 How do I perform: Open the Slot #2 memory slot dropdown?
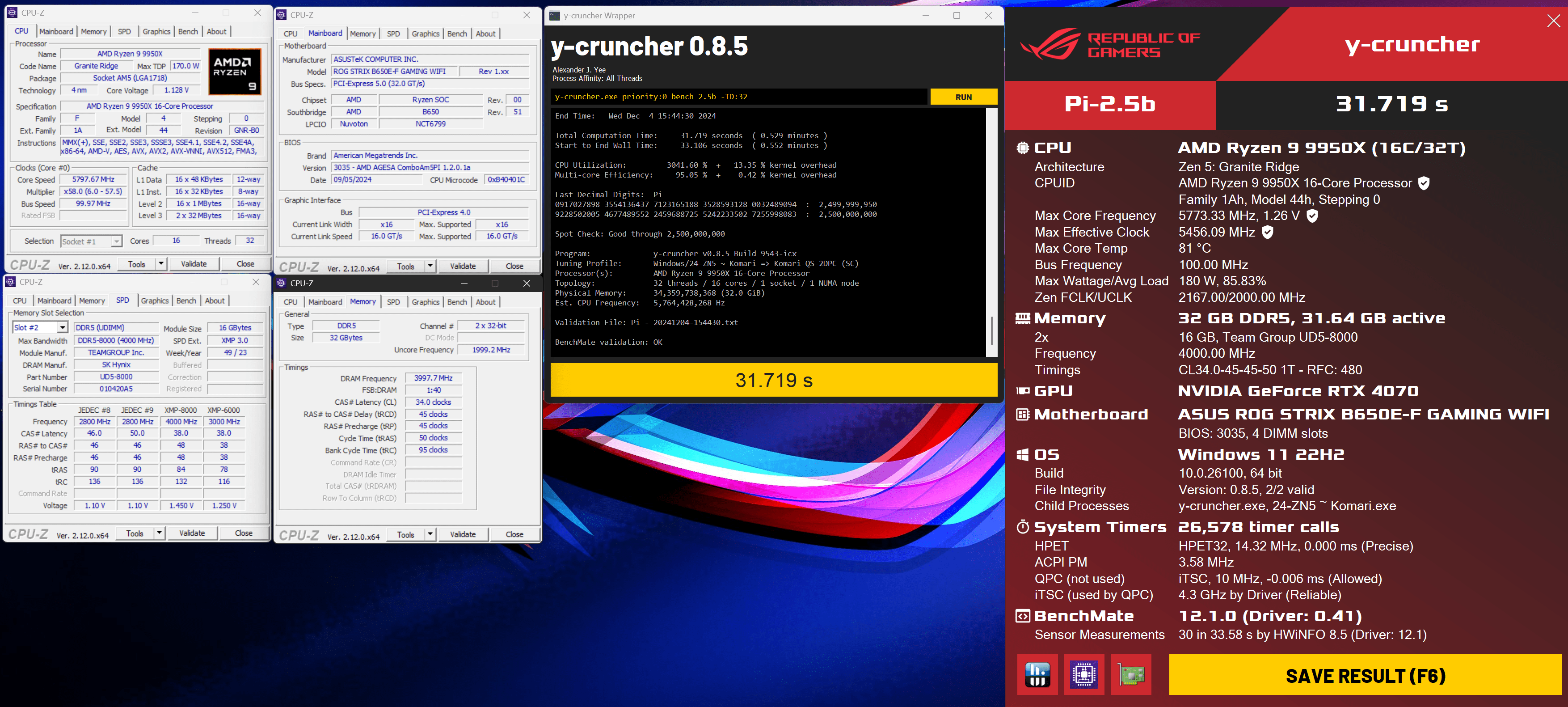coord(62,328)
